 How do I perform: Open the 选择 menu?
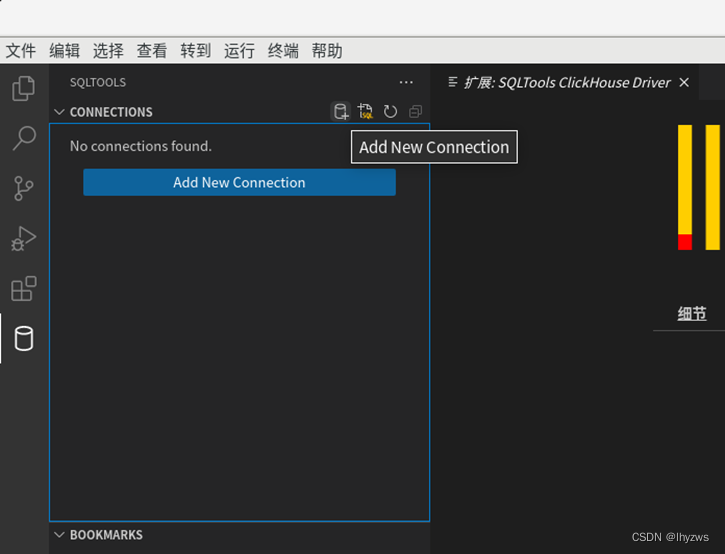tap(108, 50)
